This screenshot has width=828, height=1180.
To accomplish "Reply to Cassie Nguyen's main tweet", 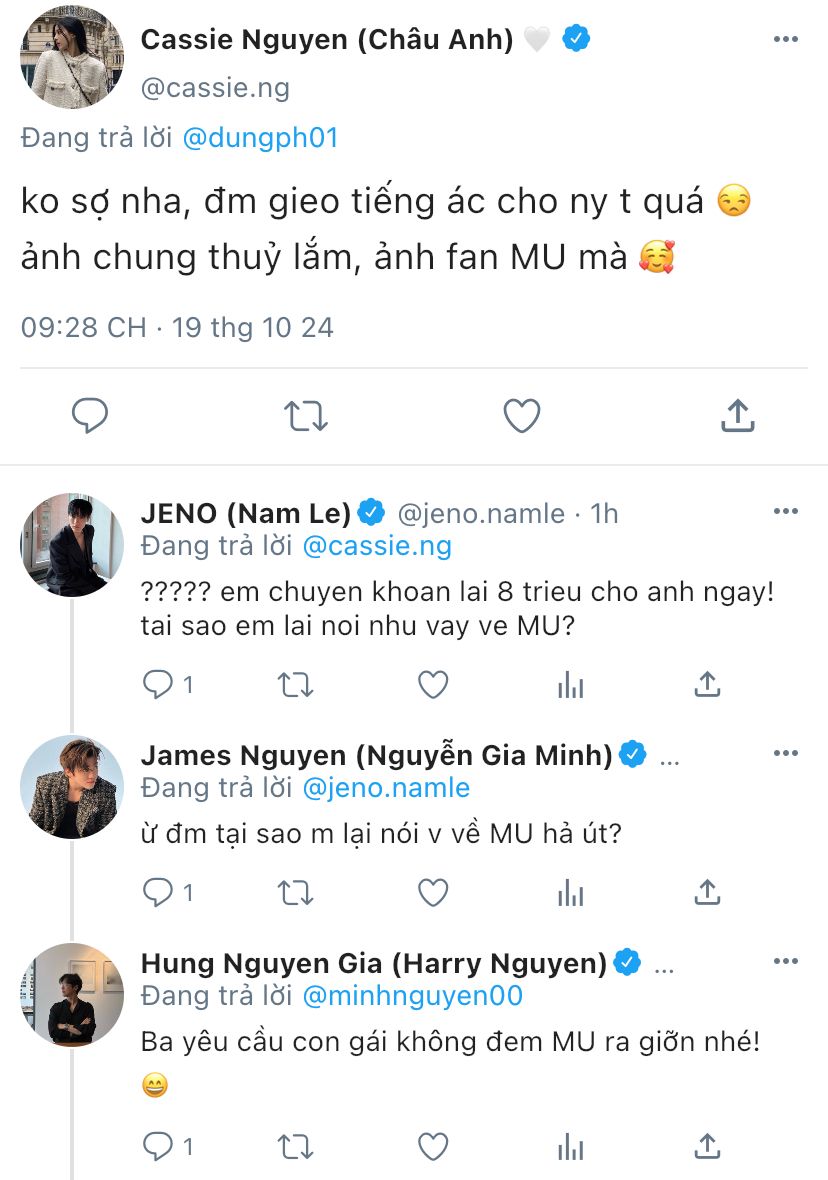I will coord(90,416).
